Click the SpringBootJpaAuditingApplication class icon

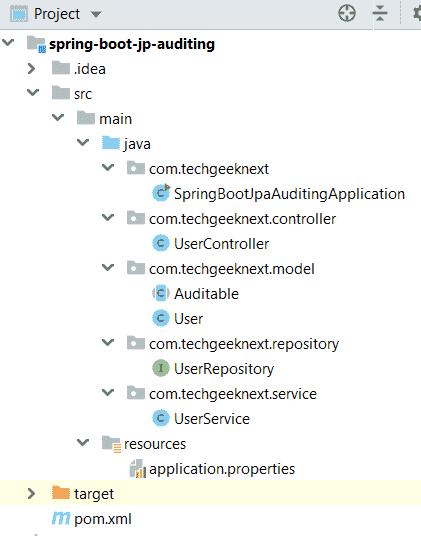[x=161, y=193]
